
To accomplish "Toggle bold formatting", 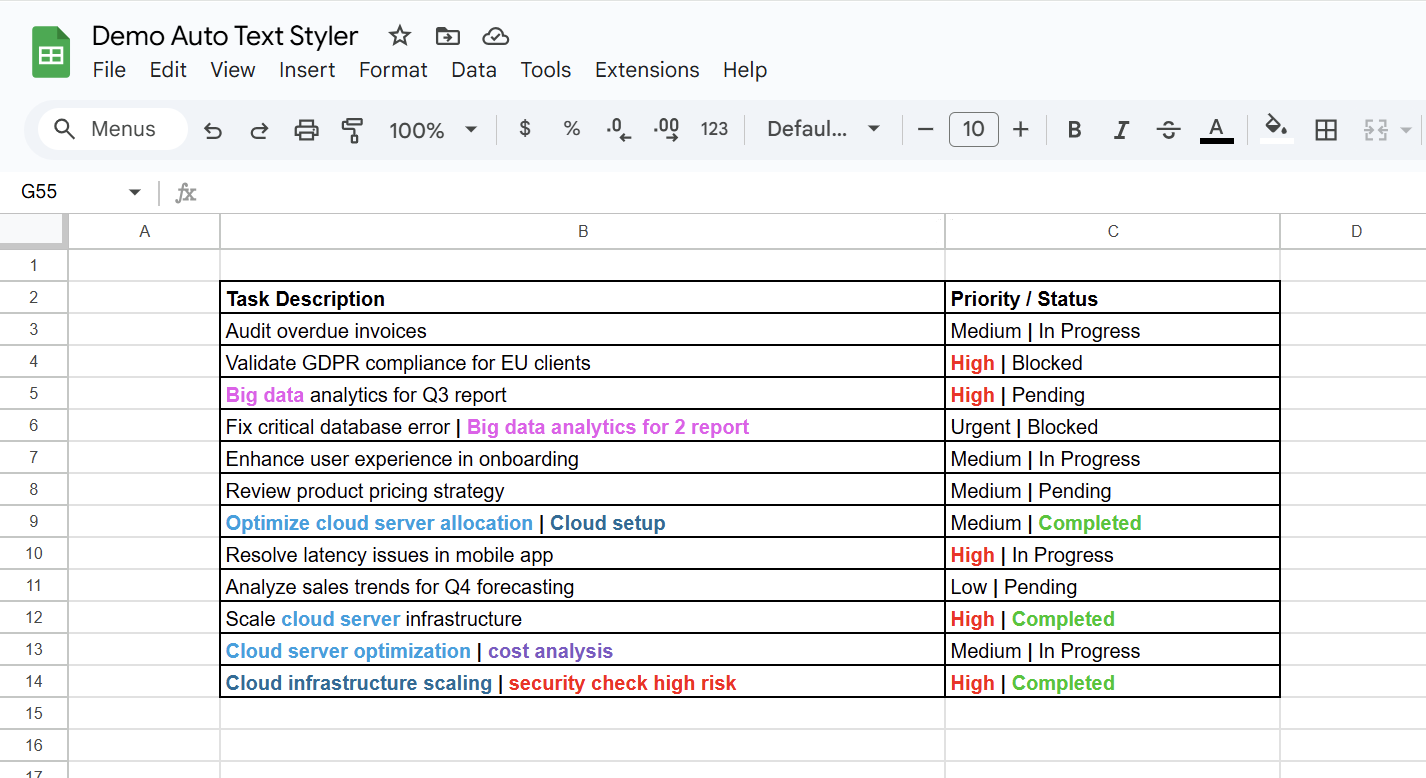I will click(1073, 129).
